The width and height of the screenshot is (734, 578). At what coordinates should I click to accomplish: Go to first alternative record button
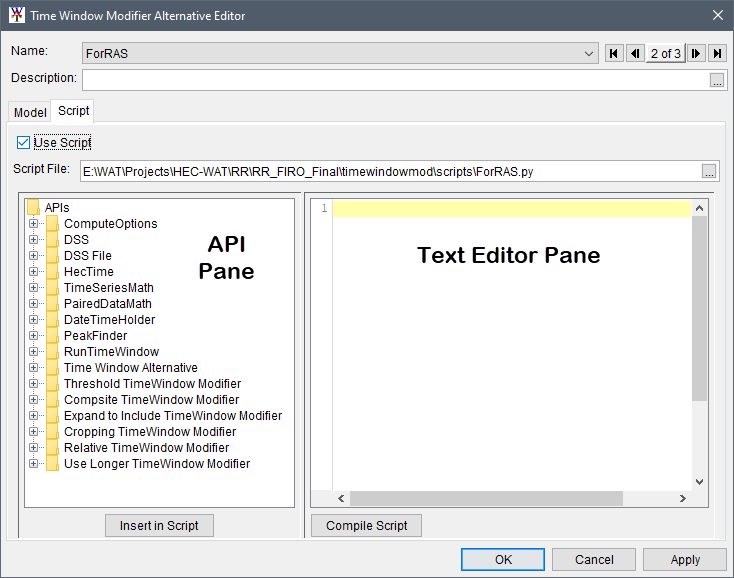click(x=614, y=53)
